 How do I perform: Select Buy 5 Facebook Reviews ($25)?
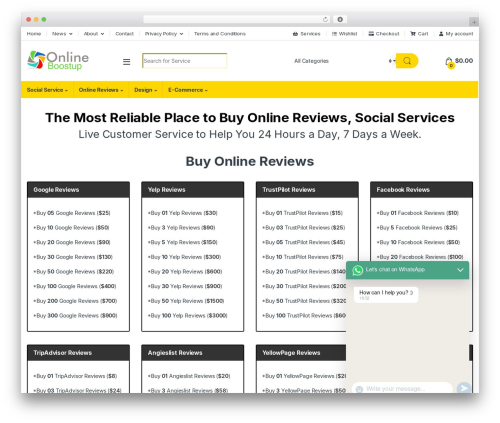coord(417,228)
